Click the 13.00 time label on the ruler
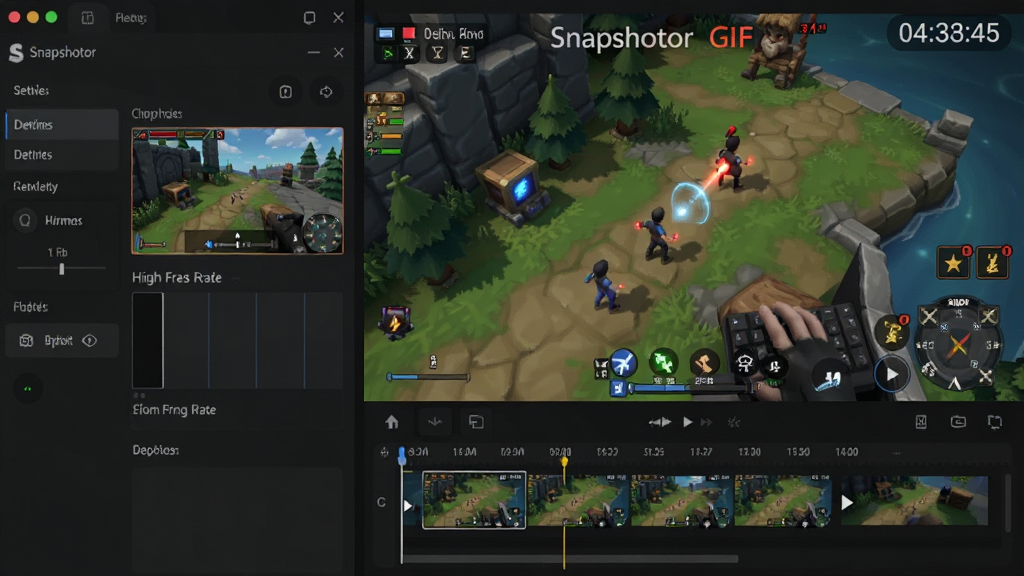The image size is (1024, 576). [x=749, y=452]
